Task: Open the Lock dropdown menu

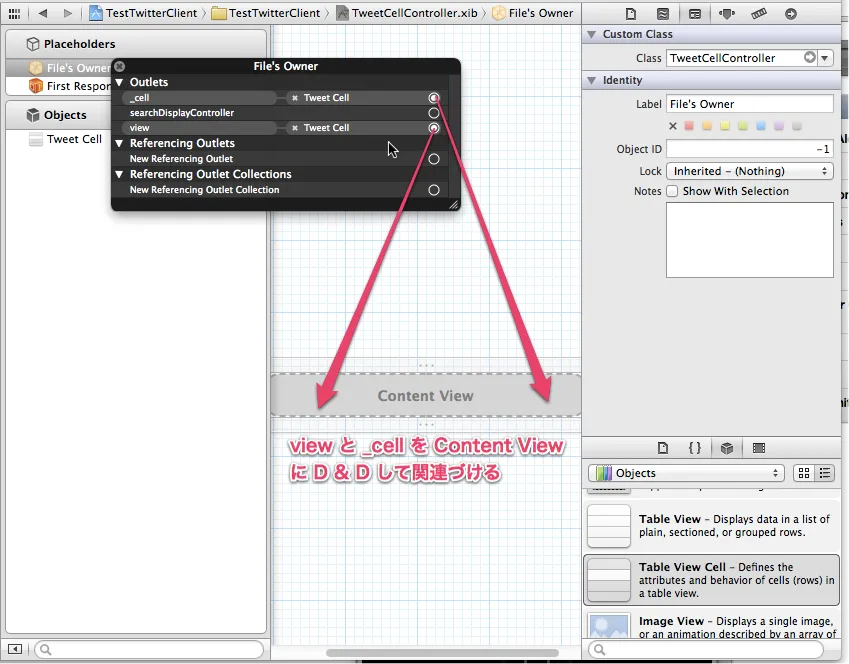Action: [x=749, y=171]
